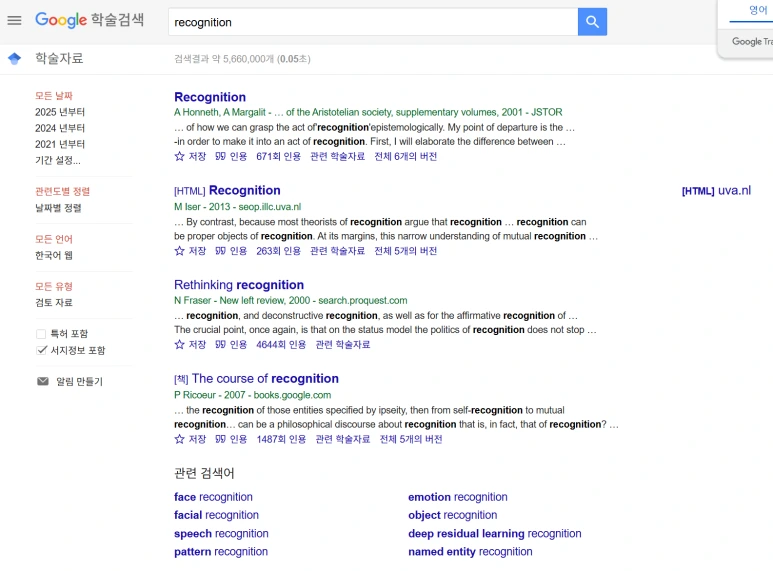This screenshot has width=773, height=571.
Task: Click related search named entity recognition
Action: (x=470, y=551)
